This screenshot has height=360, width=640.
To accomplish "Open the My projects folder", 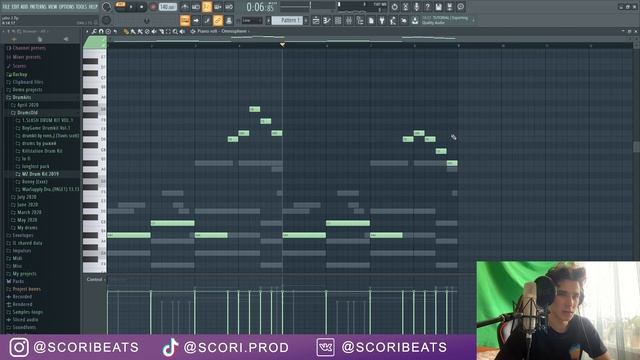I will (24, 274).
